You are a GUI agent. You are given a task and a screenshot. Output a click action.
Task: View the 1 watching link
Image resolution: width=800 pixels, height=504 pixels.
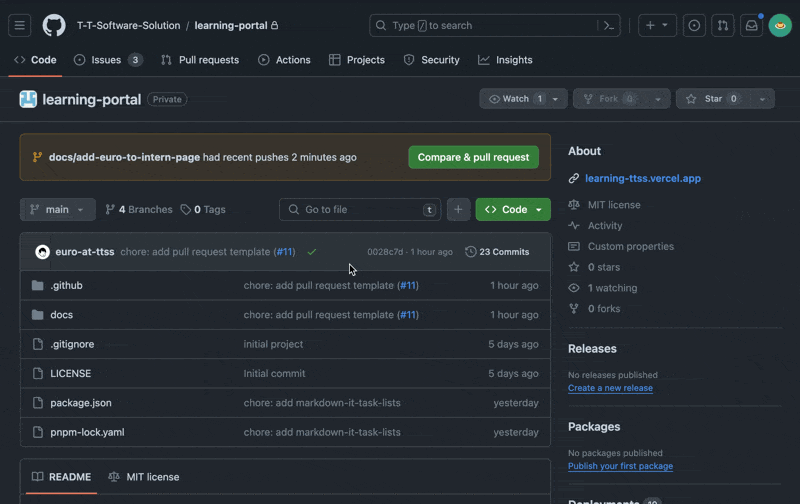(x=612, y=288)
